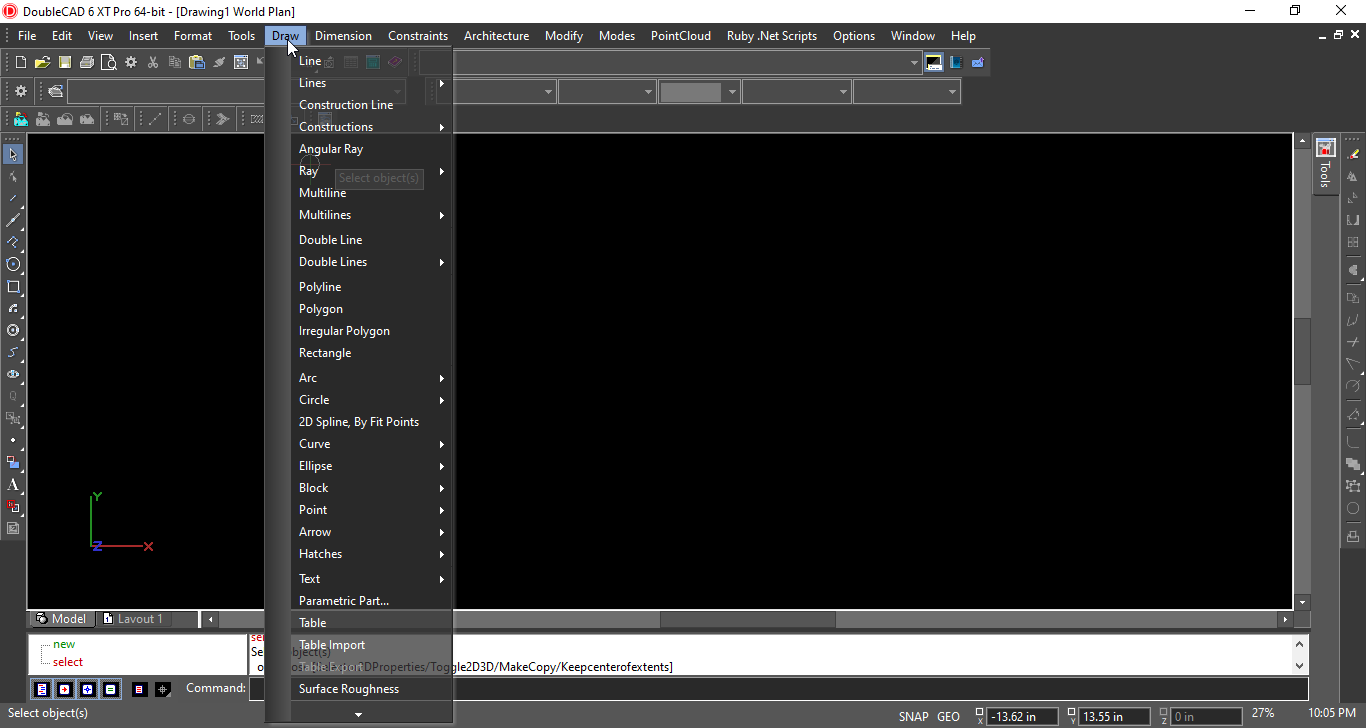Click the X coordinate field
This screenshot has width=1366, height=728.
tap(1024, 716)
